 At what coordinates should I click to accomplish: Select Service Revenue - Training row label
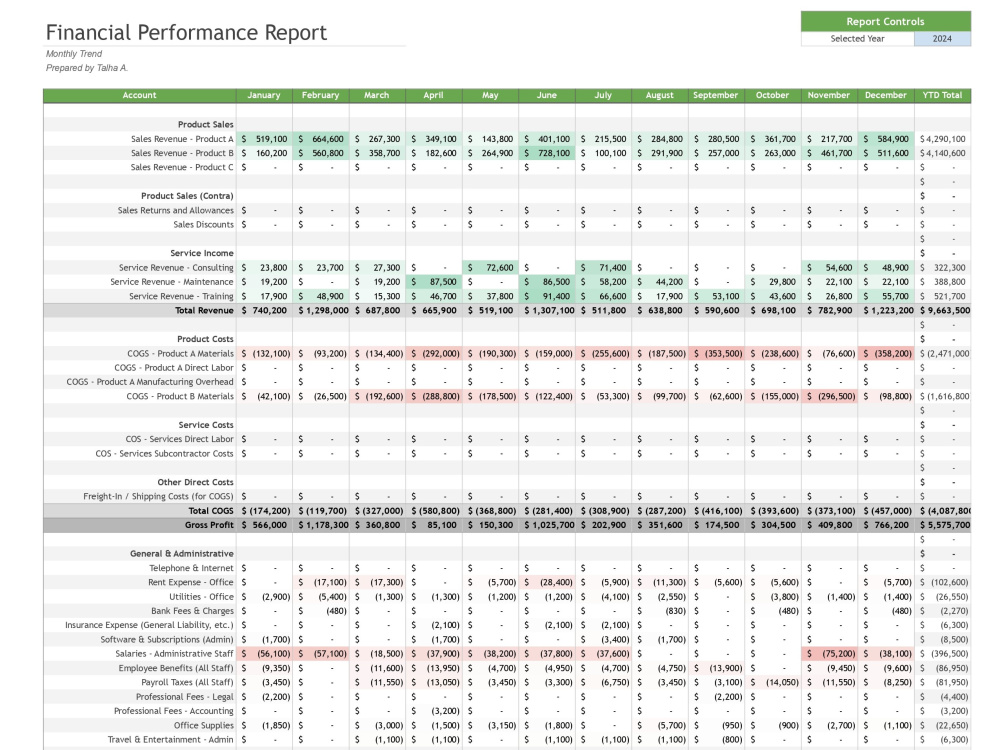tap(181, 297)
